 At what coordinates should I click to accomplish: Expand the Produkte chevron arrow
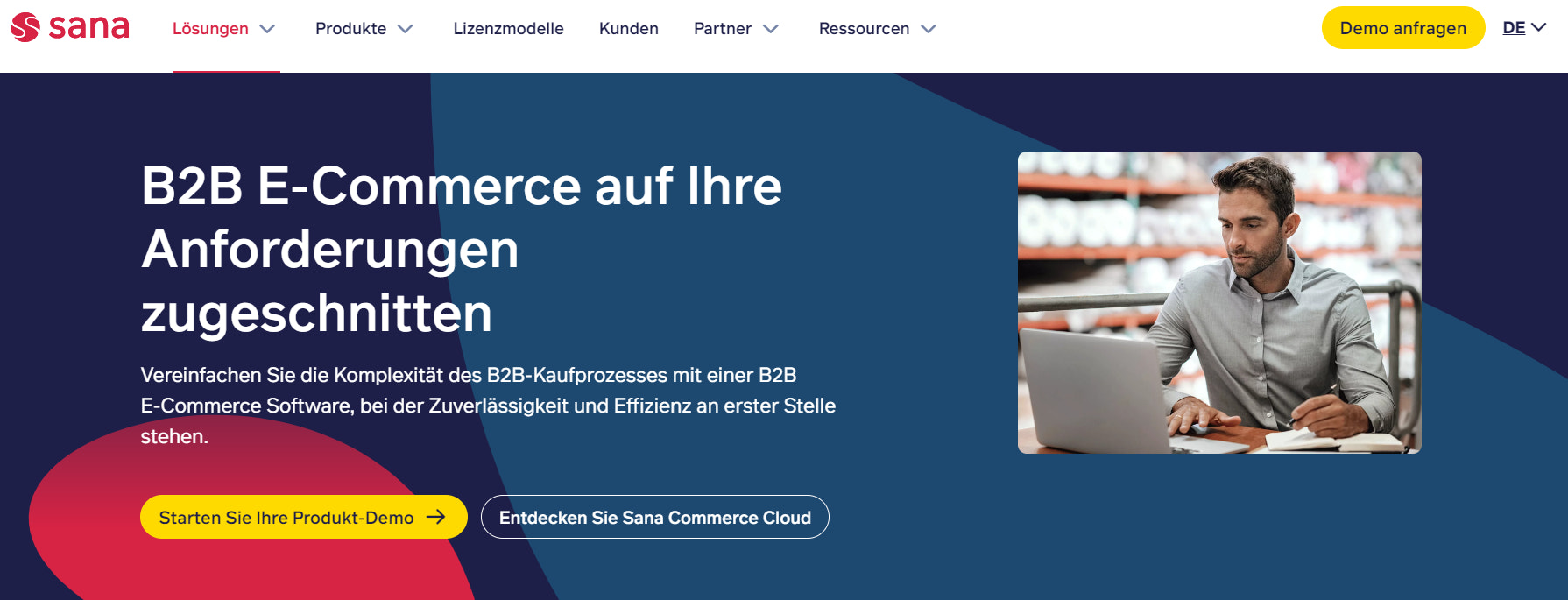(405, 29)
